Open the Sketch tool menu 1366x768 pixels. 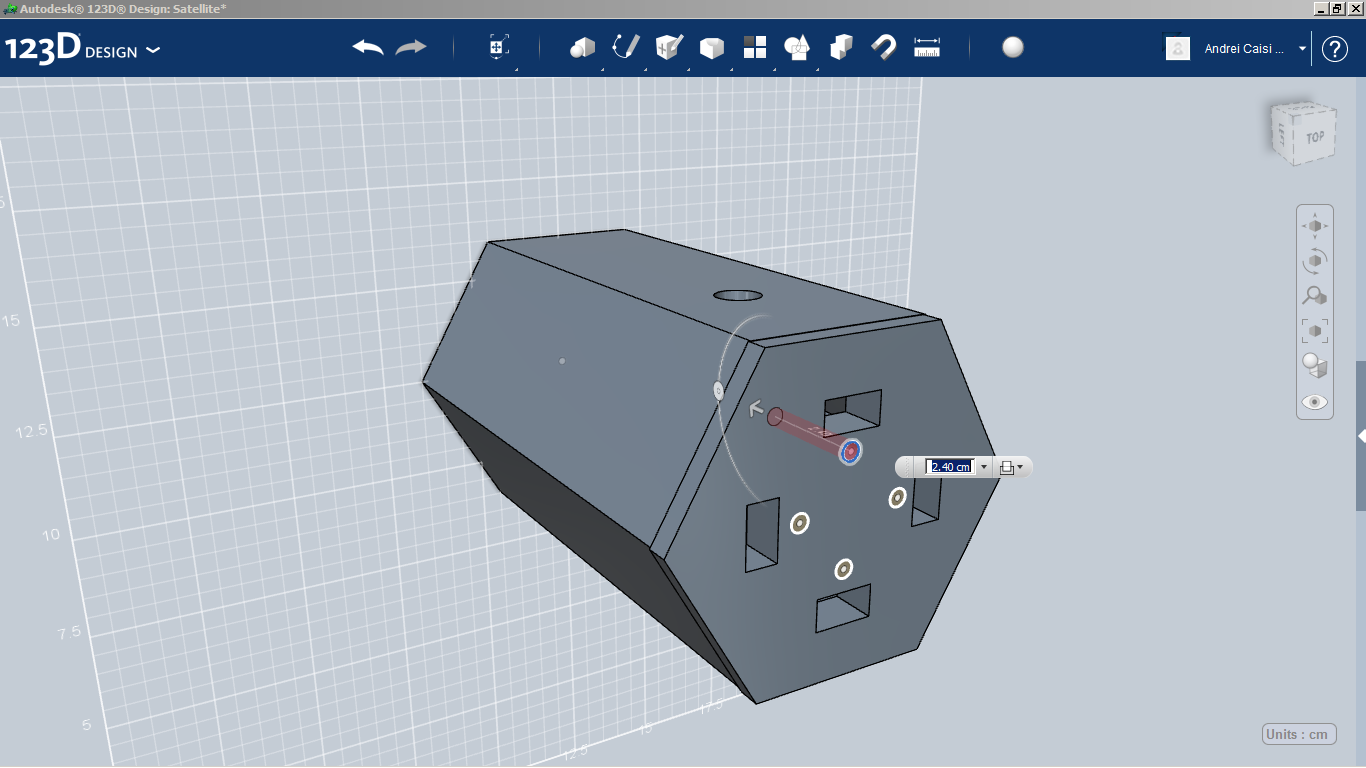625,47
